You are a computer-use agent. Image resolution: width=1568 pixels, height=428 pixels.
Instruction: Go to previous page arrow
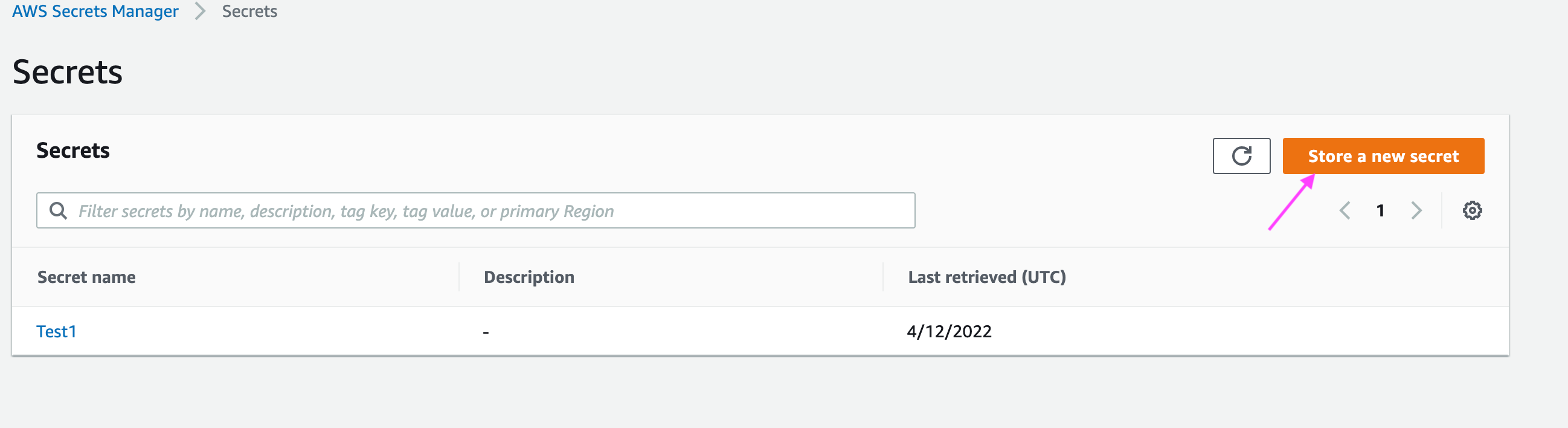[x=1345, y=210]
